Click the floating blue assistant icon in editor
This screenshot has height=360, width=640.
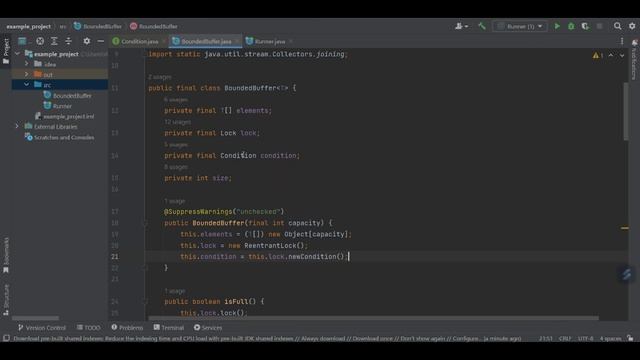coord(626,274)
